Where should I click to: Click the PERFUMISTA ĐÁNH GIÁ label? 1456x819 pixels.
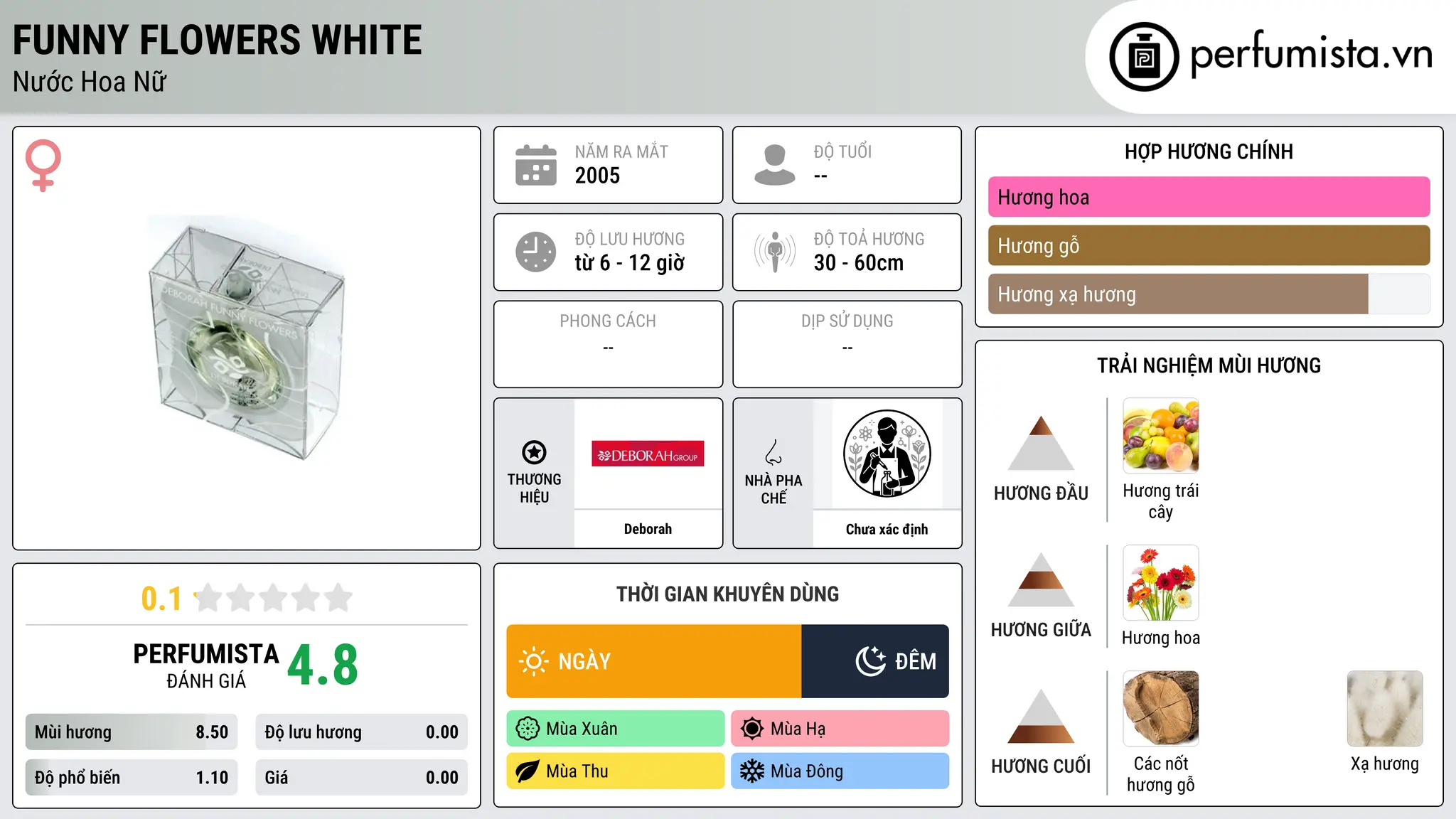[x=206, y=666]
